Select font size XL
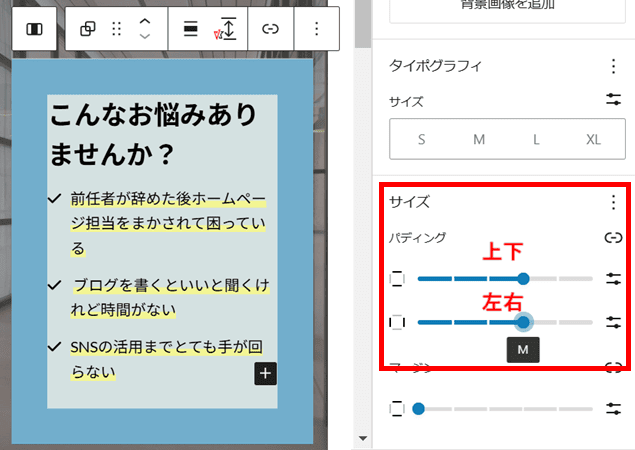Screen dimensions: 635x450 click(593, 139)
